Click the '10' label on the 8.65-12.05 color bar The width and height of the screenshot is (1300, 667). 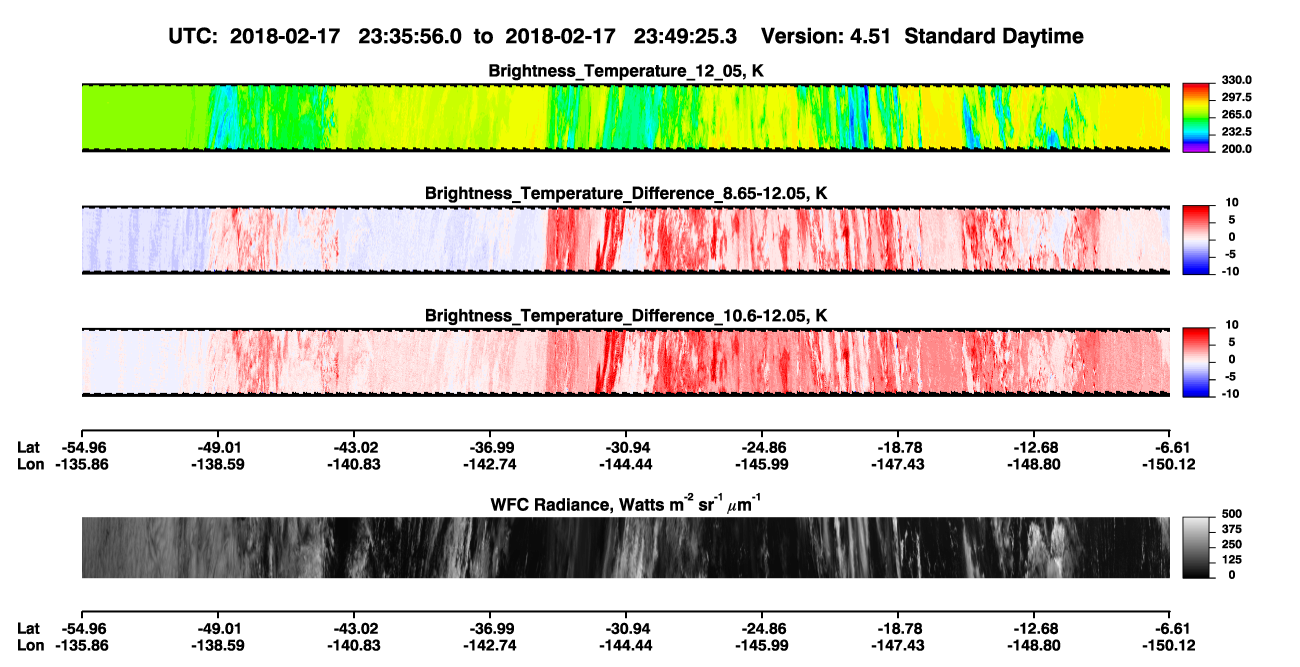[1233, 203]
